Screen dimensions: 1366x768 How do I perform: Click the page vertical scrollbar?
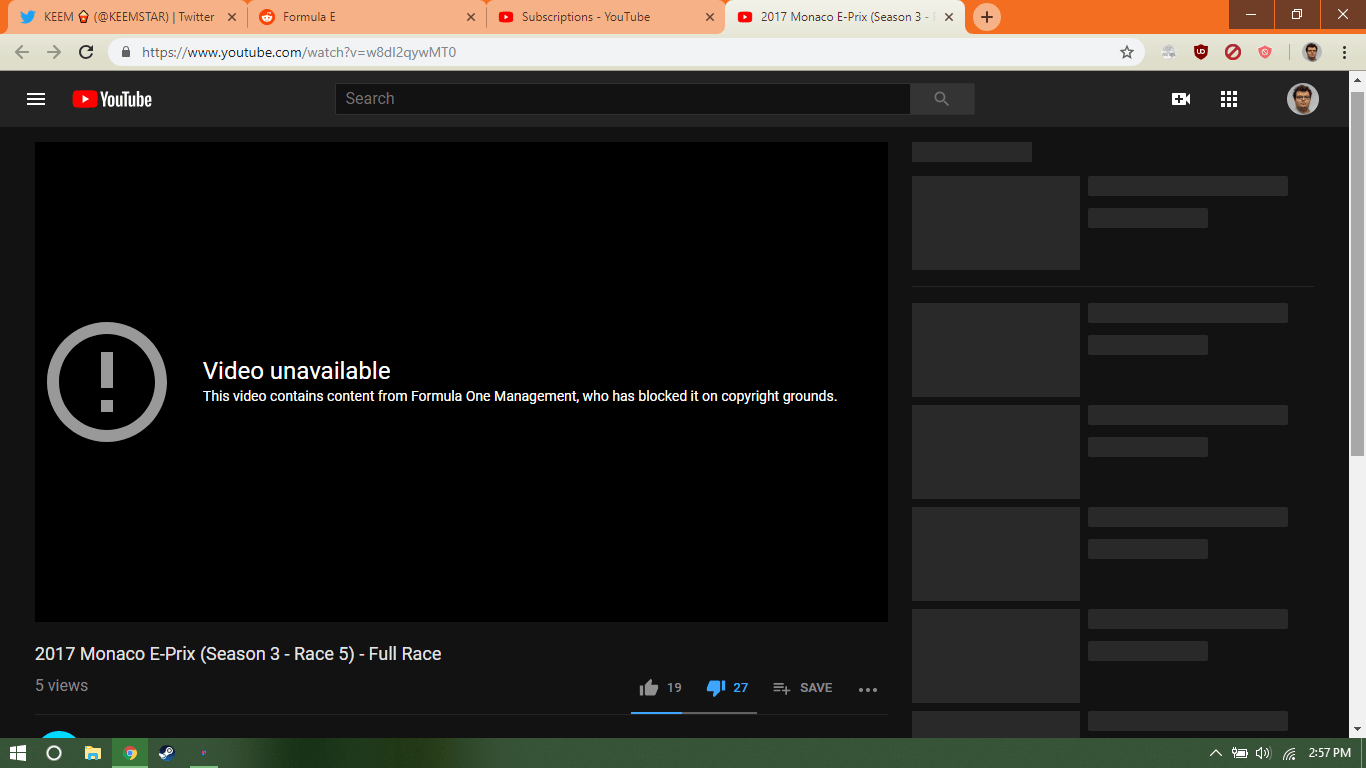pyautogui.click(x=1358, y=272)
